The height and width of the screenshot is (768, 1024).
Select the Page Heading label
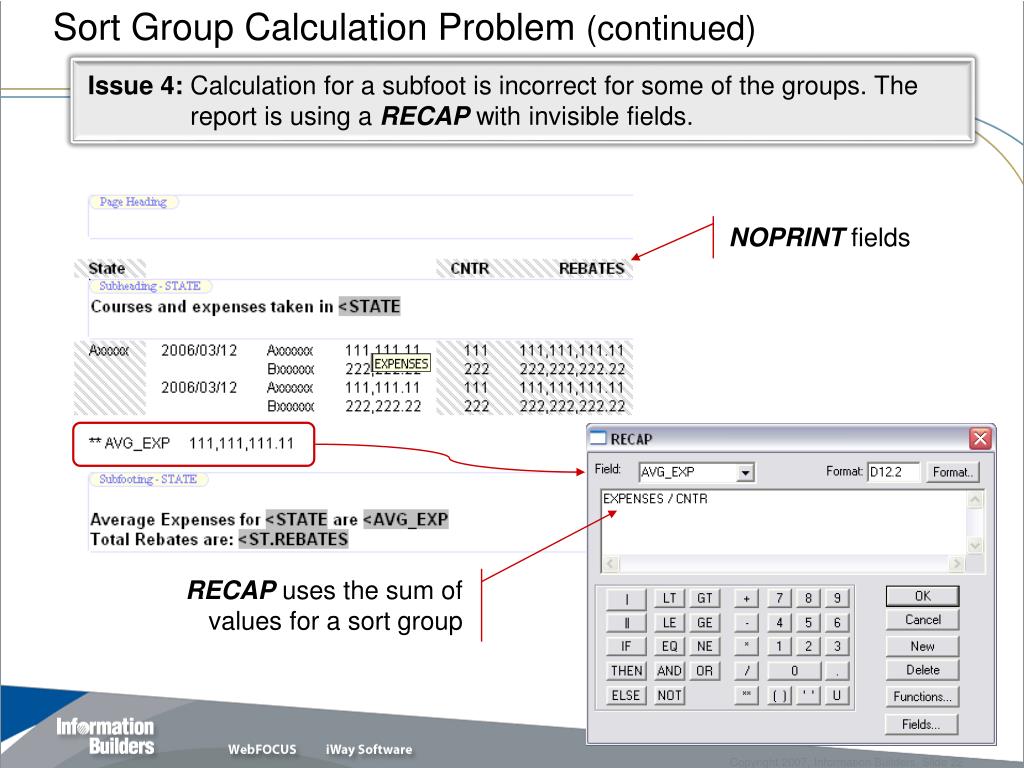coord(133,202)
